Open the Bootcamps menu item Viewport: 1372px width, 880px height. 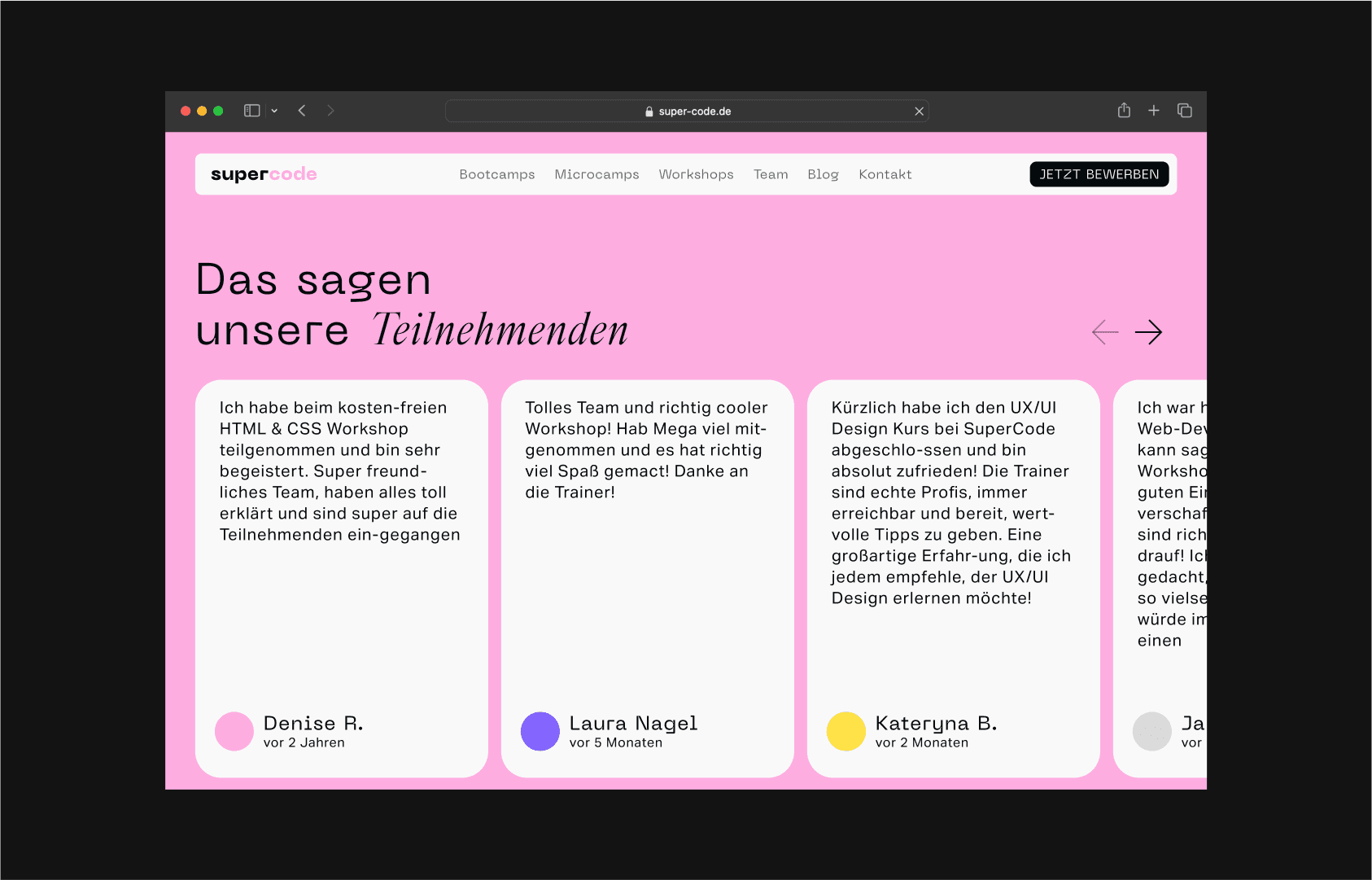click(x=497, y=174)
